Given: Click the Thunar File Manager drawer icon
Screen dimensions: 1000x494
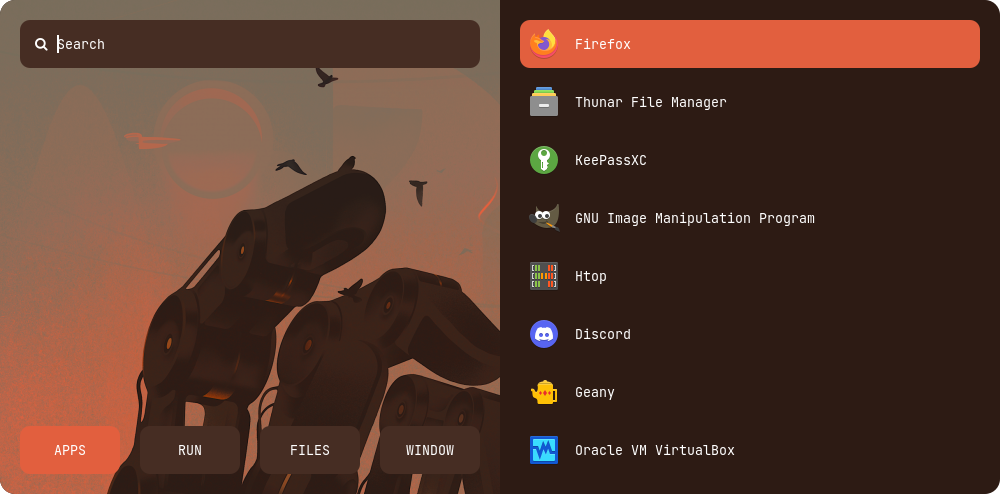Looking at the screenshot, I should 544,102.
